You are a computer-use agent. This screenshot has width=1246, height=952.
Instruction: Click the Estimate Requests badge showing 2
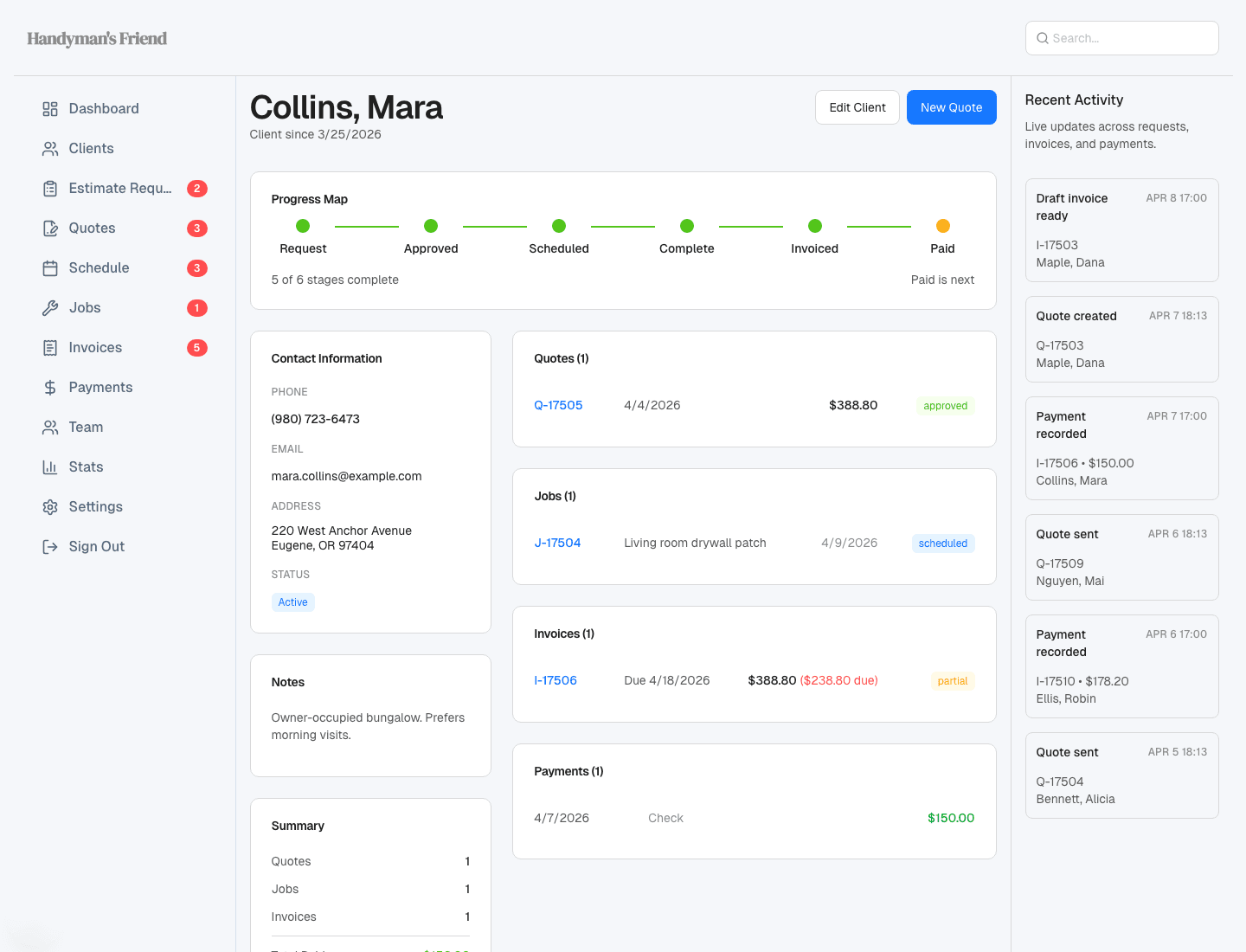point(197,189)
